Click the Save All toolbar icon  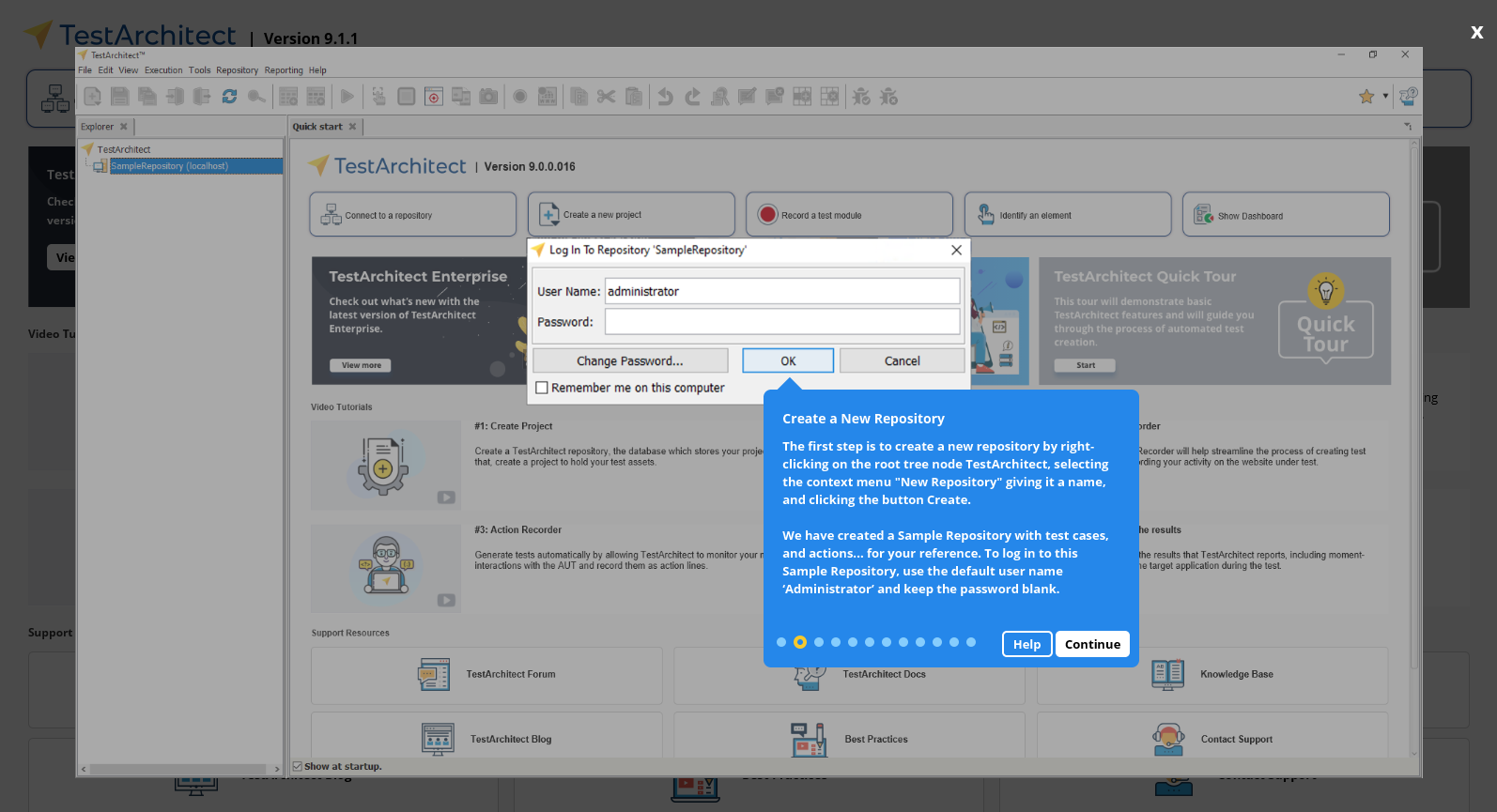147,96
